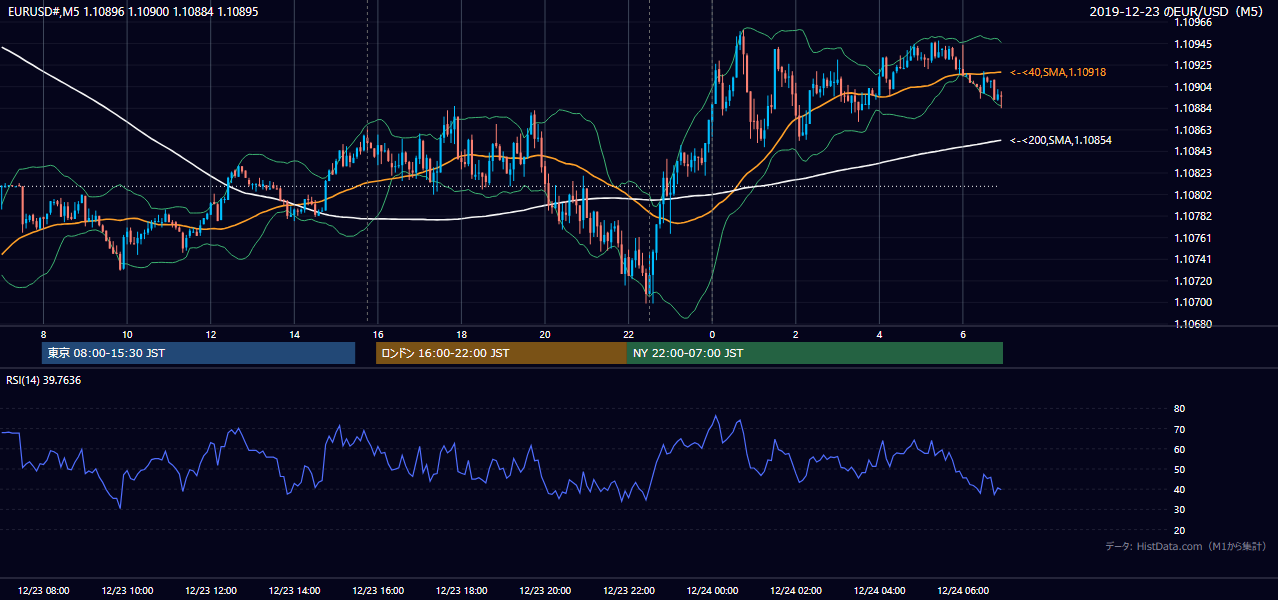
Task: Click the RSI(14) 39.7636 indicator label
Action: click(44, 380)
